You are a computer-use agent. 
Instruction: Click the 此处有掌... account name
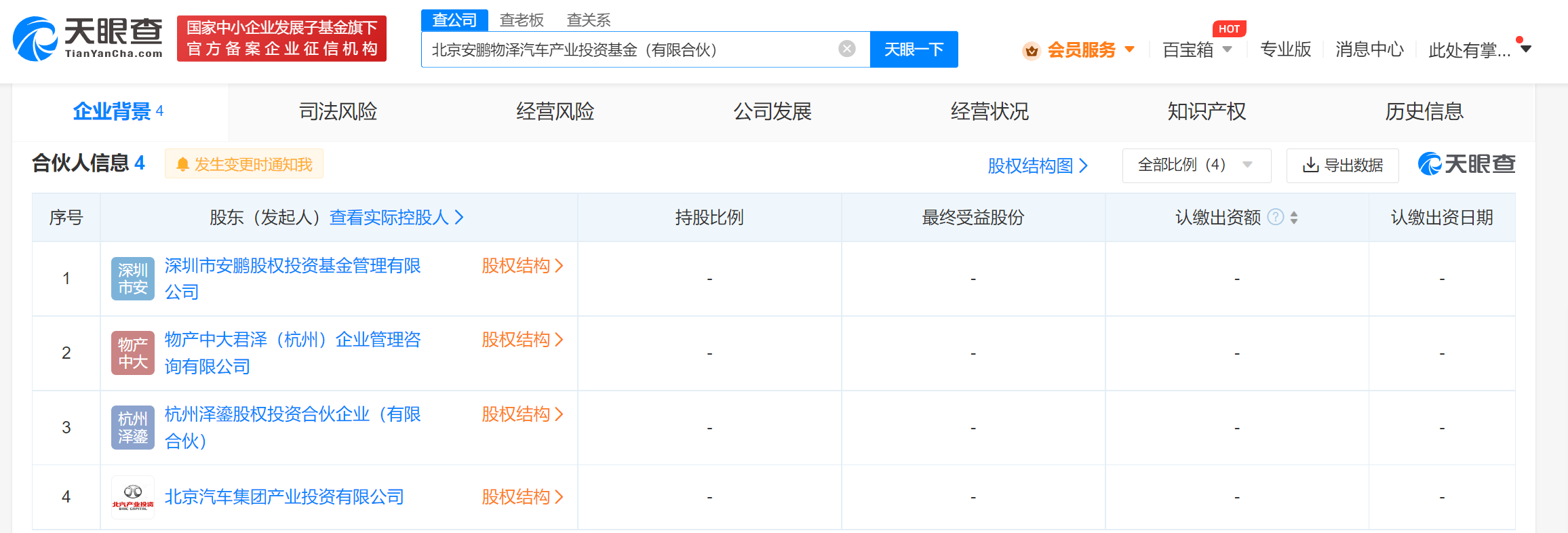pyautogui.click(x=1469, y=50)
